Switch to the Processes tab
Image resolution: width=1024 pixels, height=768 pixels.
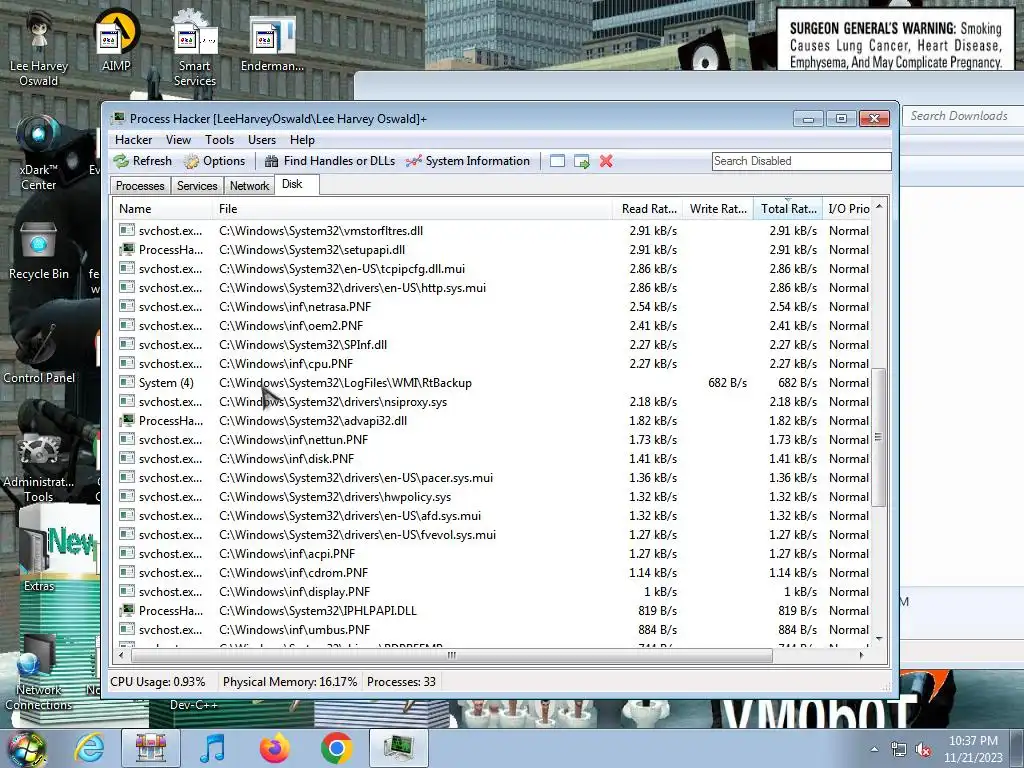click(140, 186)
